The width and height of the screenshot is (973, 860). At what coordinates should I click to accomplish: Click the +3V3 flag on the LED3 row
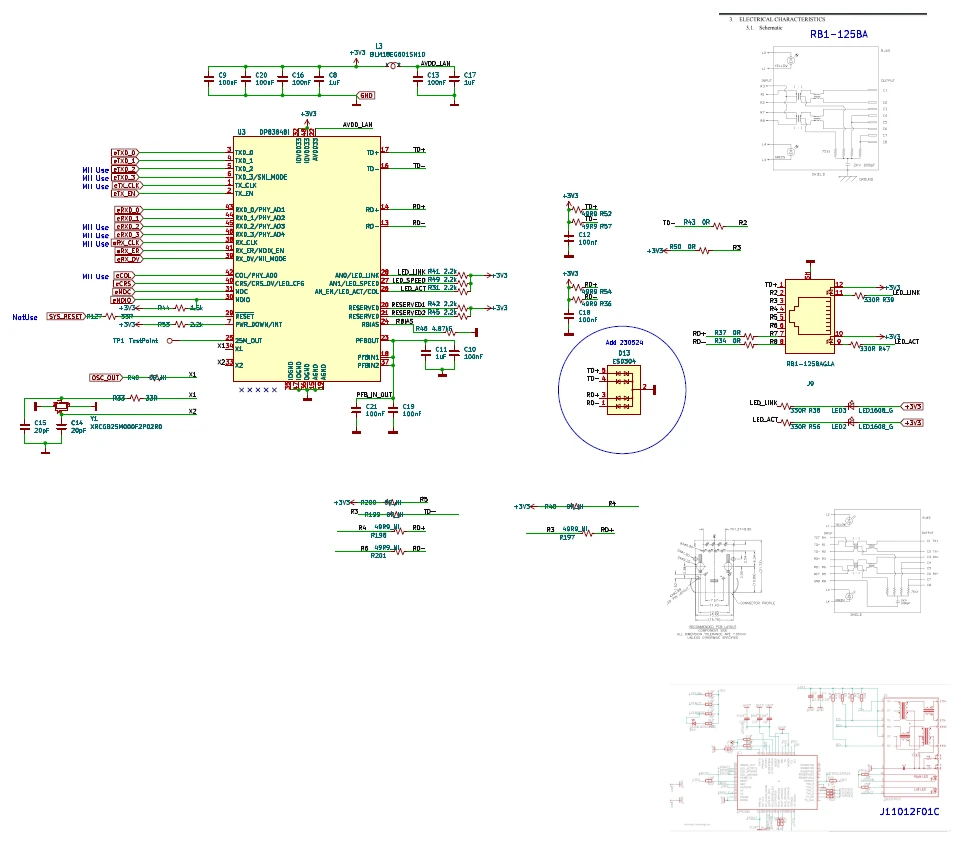(912, 406)
